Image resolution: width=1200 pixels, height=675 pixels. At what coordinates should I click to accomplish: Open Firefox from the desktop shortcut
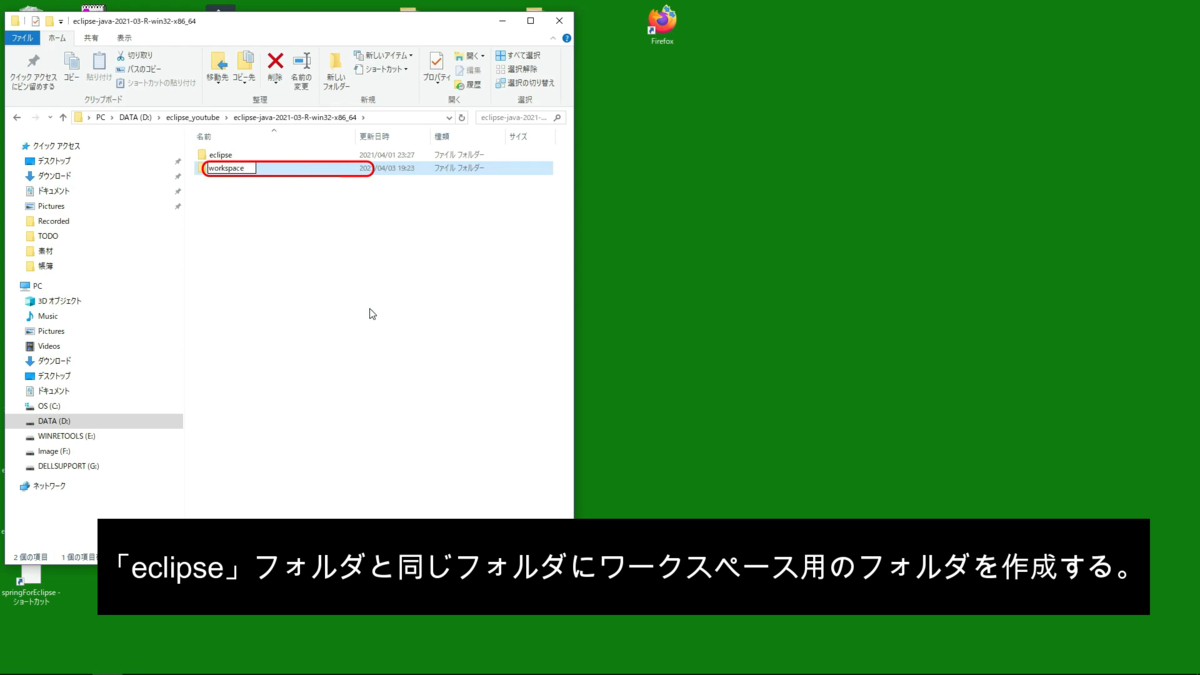pyautogui.click(x=661, y=22)
